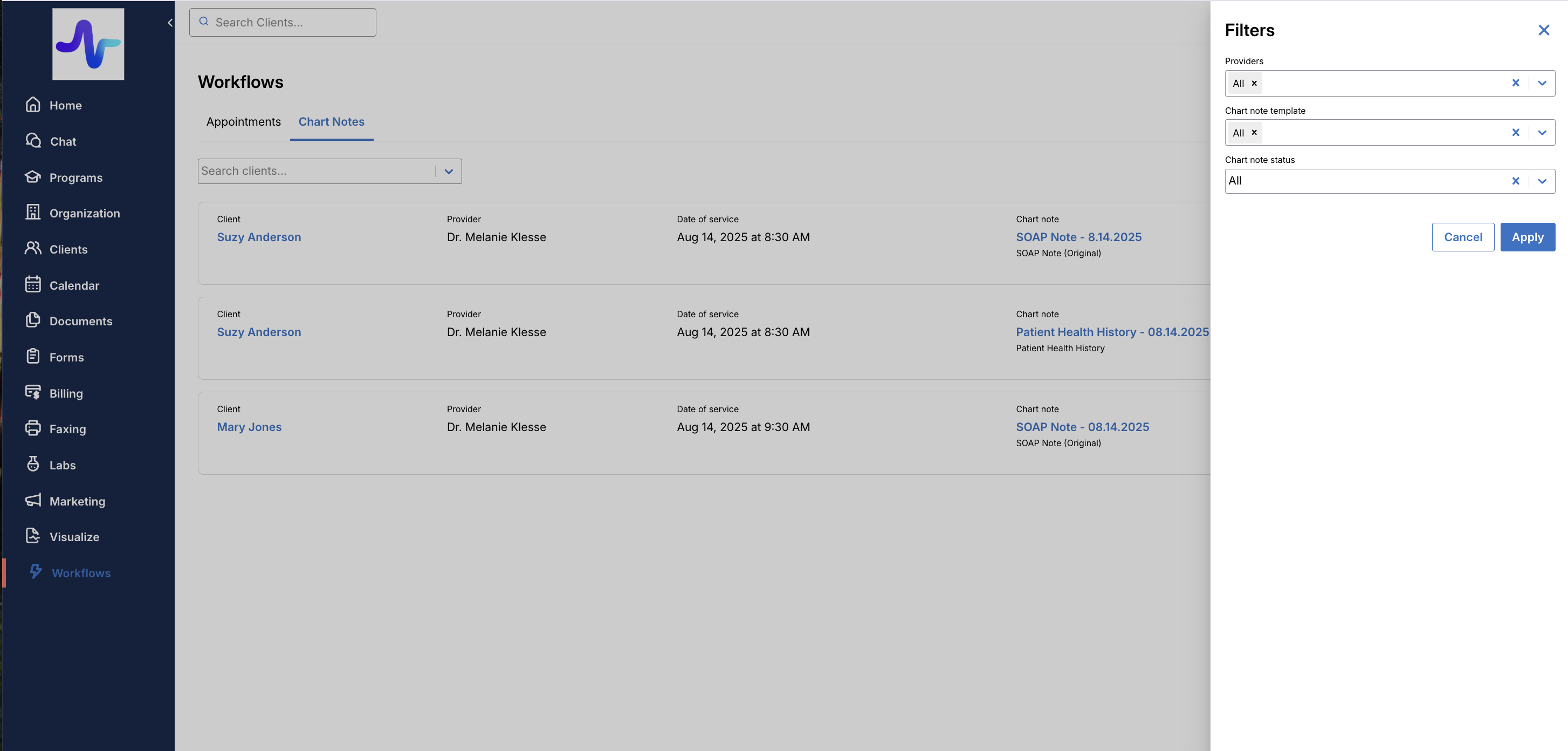Image resolution: width=1568 pixels, height=751 pixels.
Task: Click the Search clients filter input
Action: pos(317,171)
